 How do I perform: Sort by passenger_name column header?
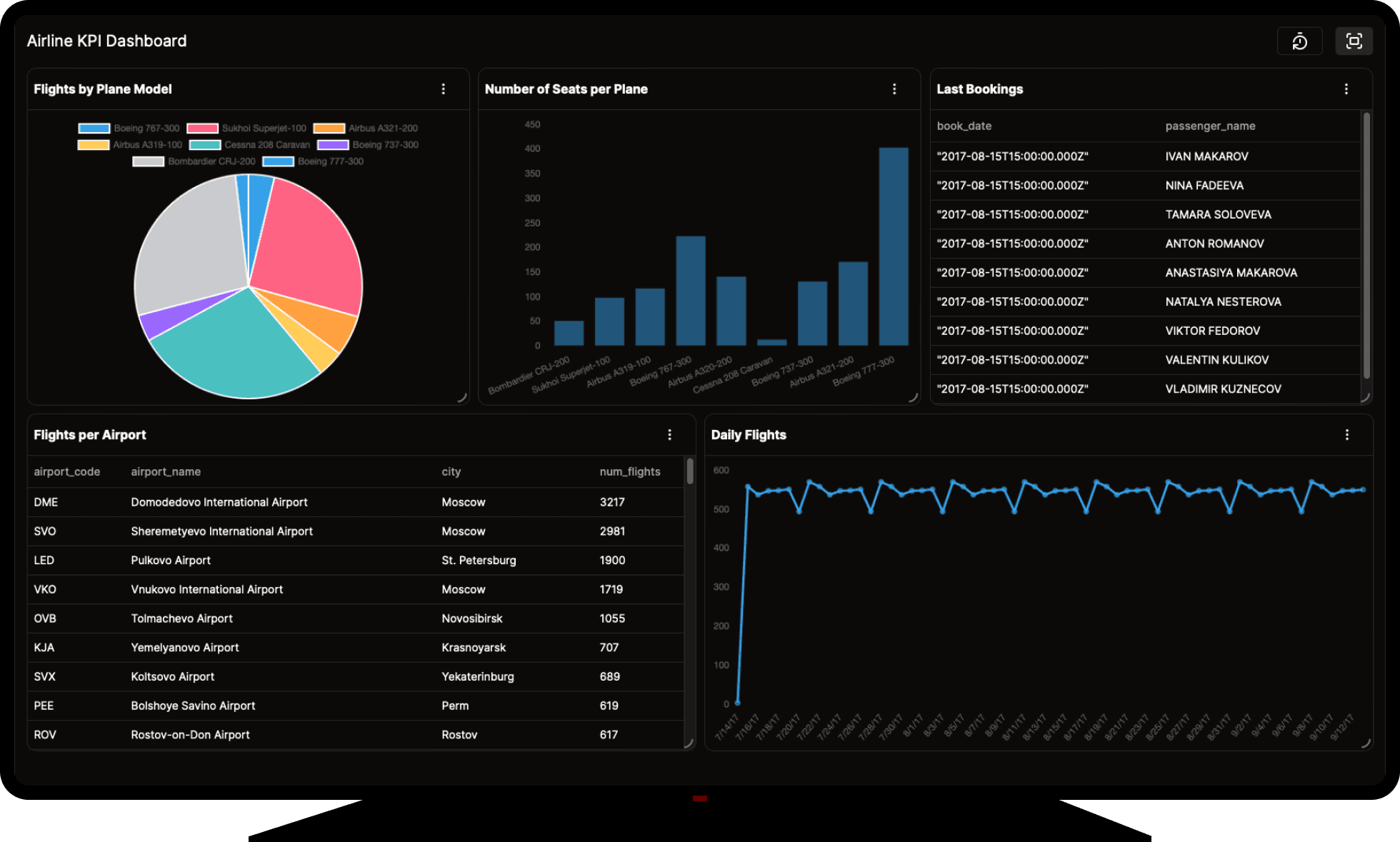click(1210, 126)
